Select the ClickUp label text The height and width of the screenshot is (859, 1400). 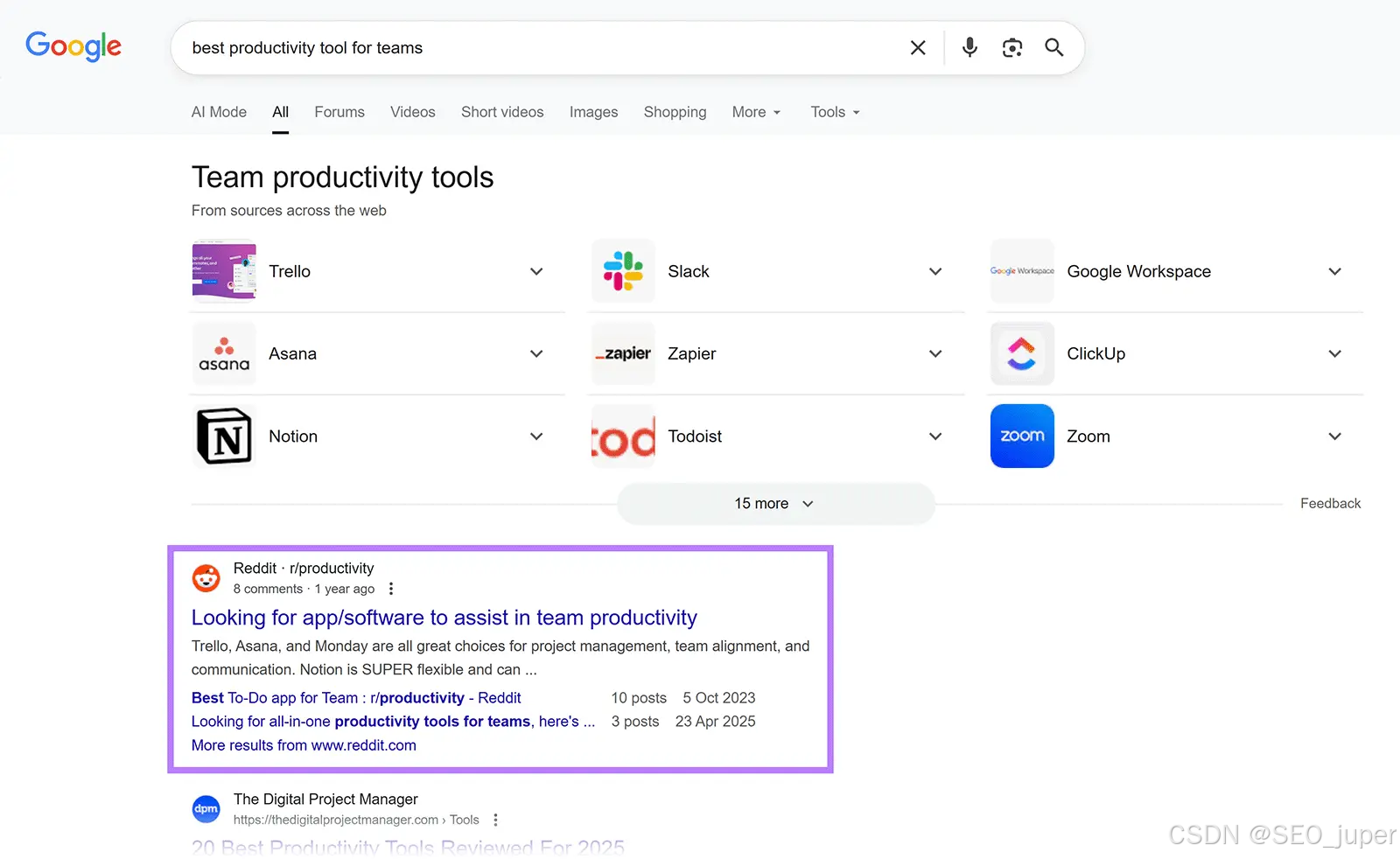[x=1095, y=353]
